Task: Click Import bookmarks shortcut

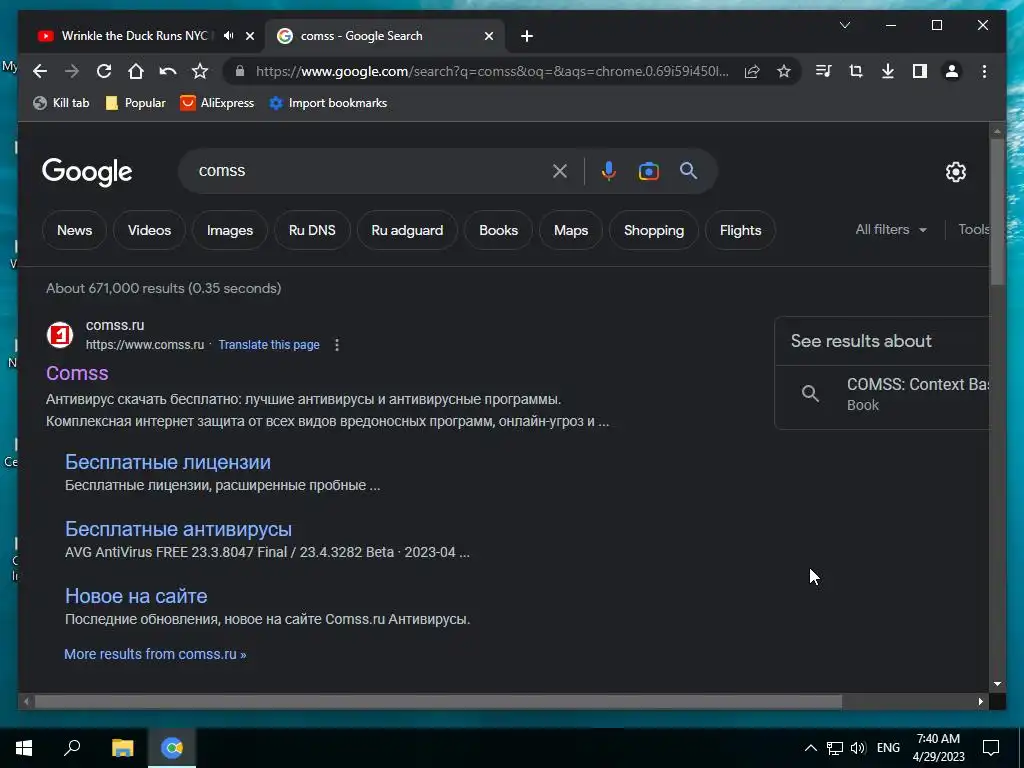Action: (328, 103)
